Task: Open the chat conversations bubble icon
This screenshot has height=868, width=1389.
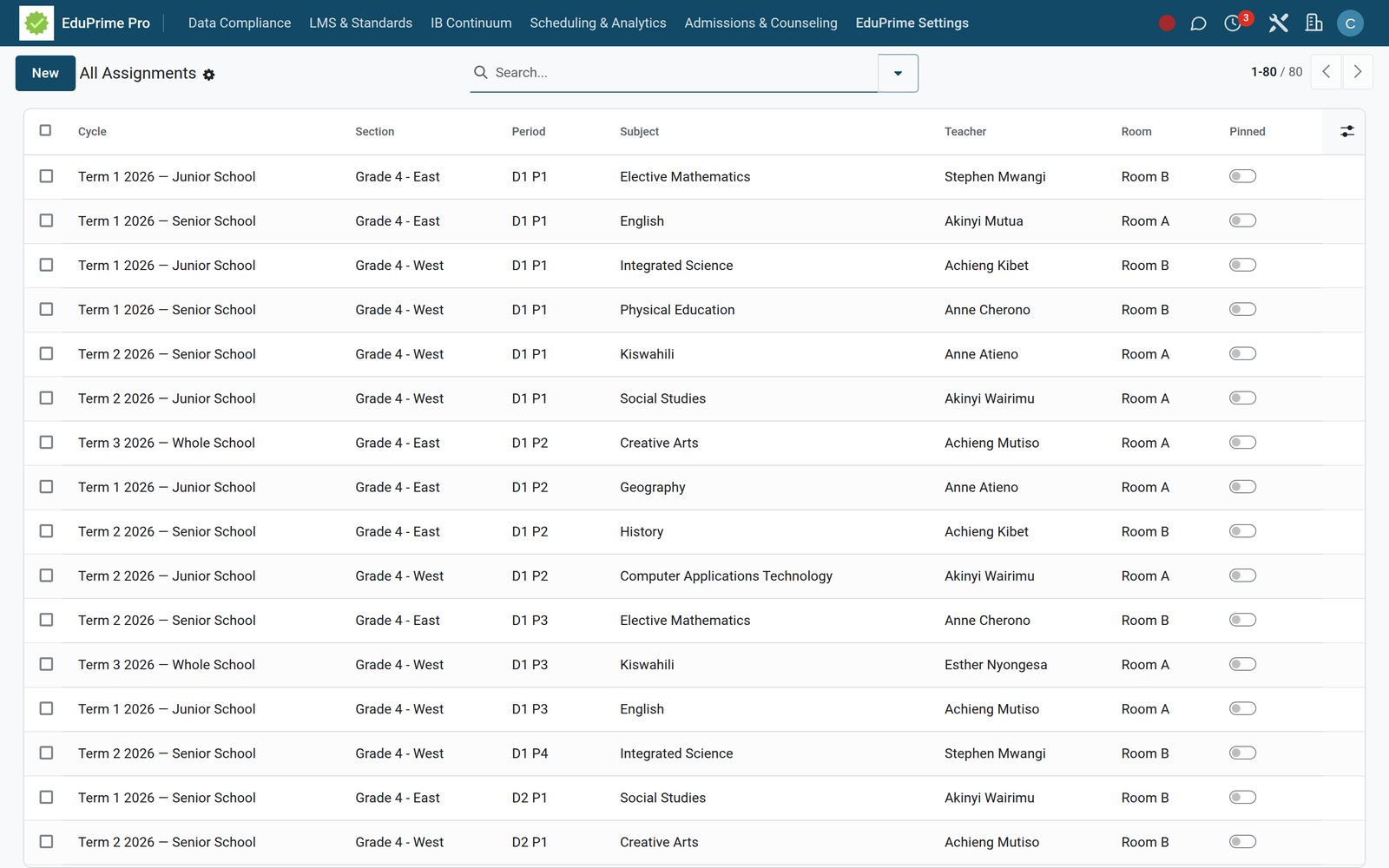Action: (1198, 23)
